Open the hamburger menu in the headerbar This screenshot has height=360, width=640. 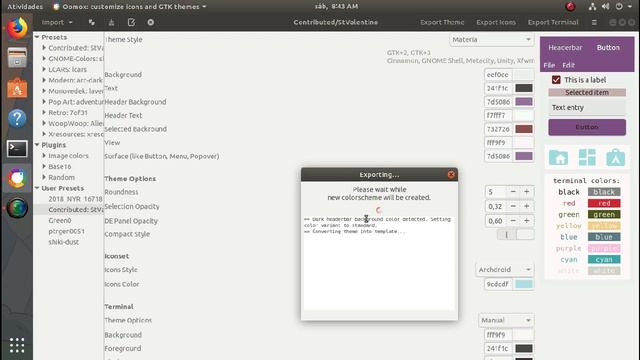click(x=594, y=22)
